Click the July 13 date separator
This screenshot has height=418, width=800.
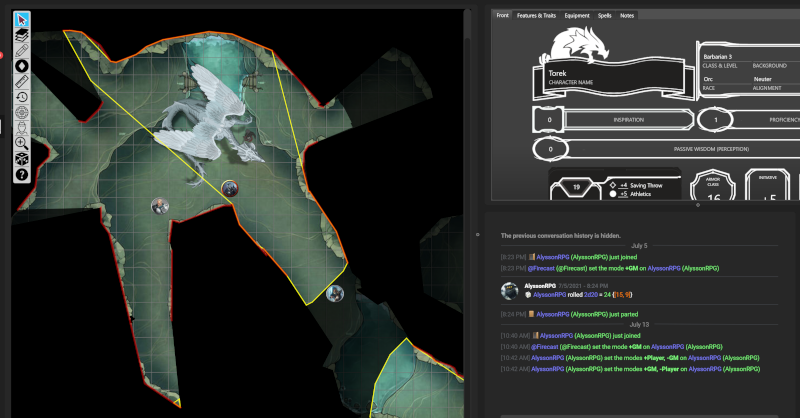pos(639,325)
